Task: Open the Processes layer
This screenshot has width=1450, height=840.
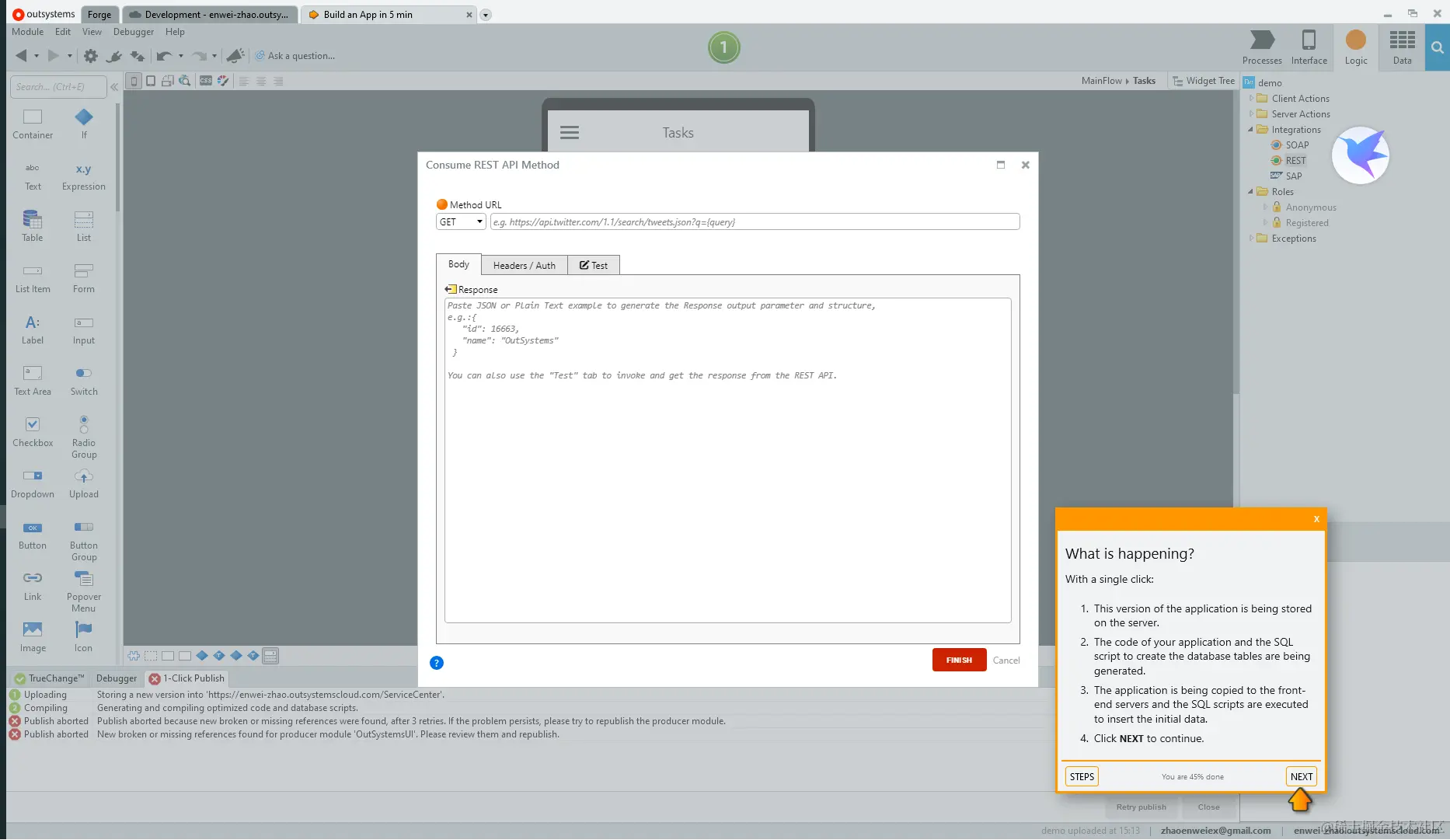Action: 1262,47
